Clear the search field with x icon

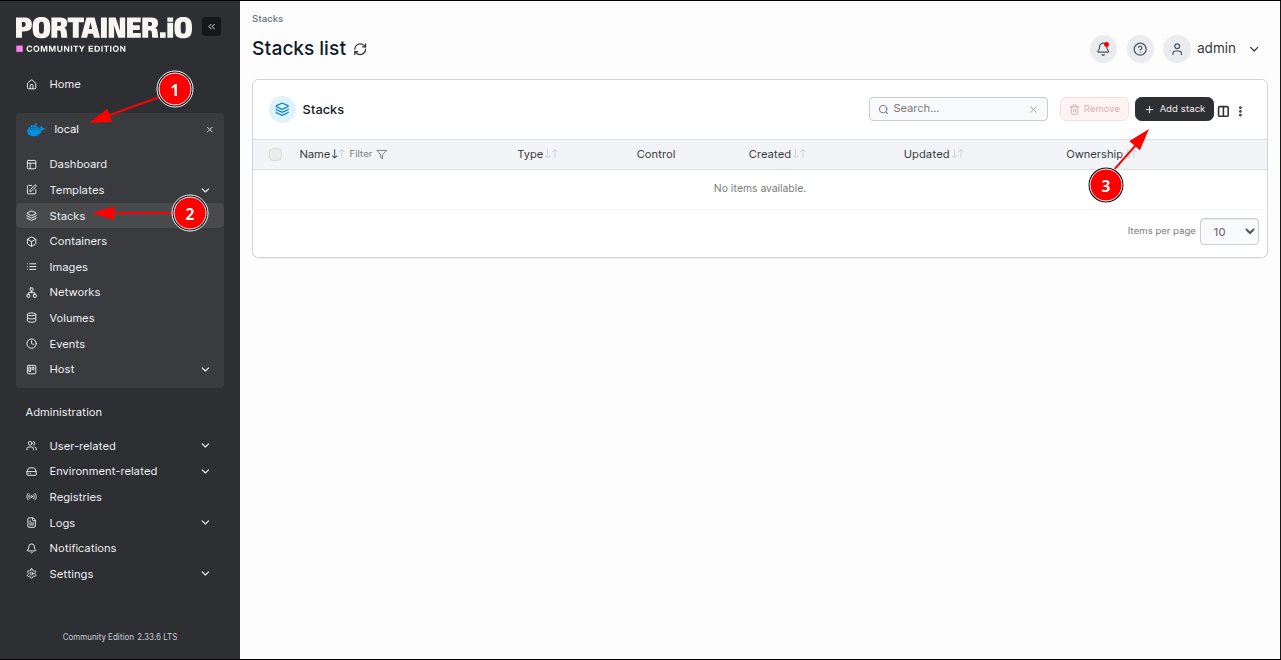pos(1034,109)
